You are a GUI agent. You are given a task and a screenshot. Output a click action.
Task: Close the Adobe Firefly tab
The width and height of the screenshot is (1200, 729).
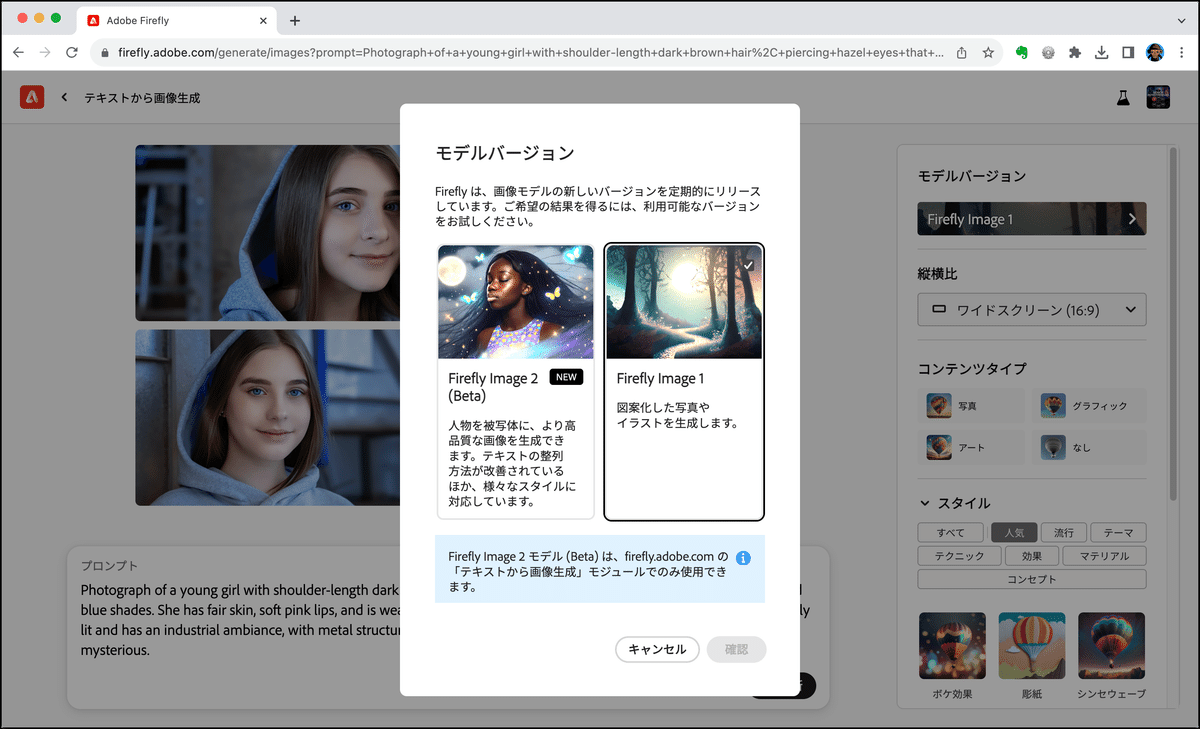[x=264, y=21]
